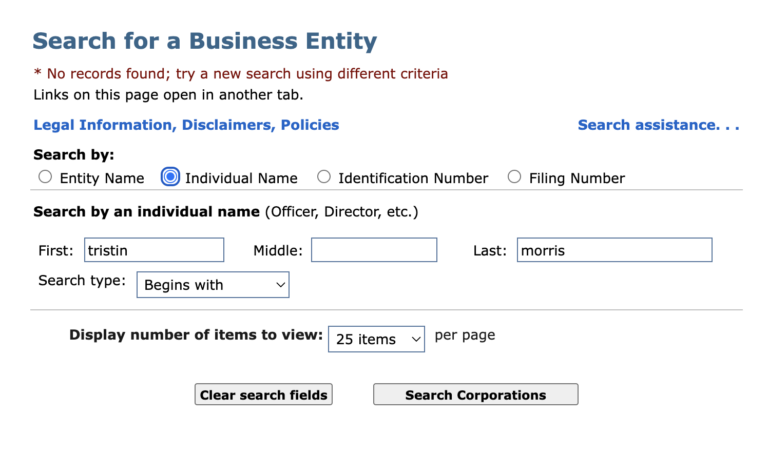
Task: Click the First name field containing 'tristin'
Action: (153, 250)
